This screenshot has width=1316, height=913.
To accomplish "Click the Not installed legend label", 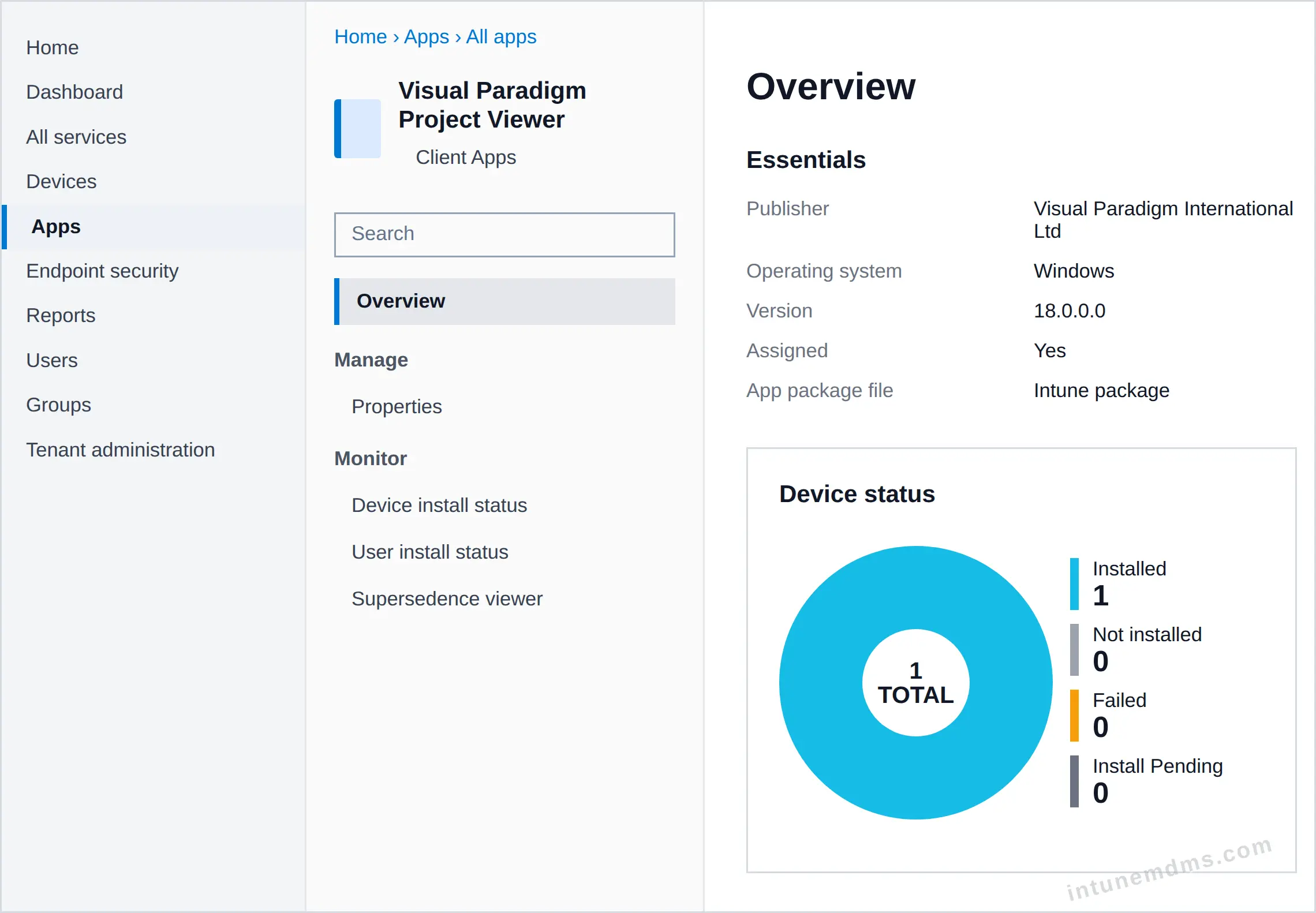I will pyautogui.click(x=1147, y=635).
